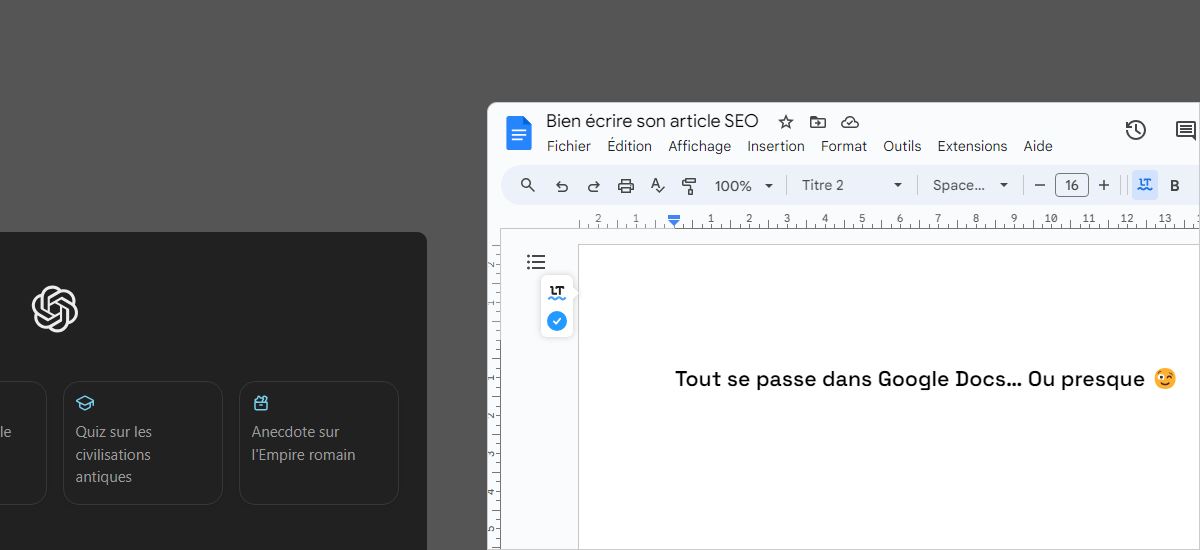
Task: Click the font size field showing 16
Action: click(1072, 185)
